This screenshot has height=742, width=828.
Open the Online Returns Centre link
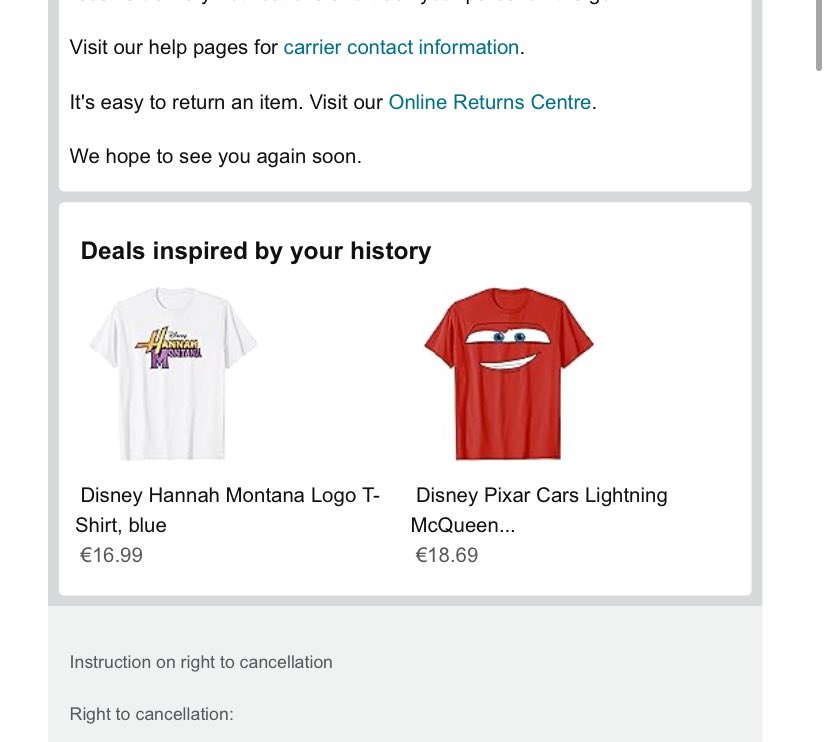point(490,102)
